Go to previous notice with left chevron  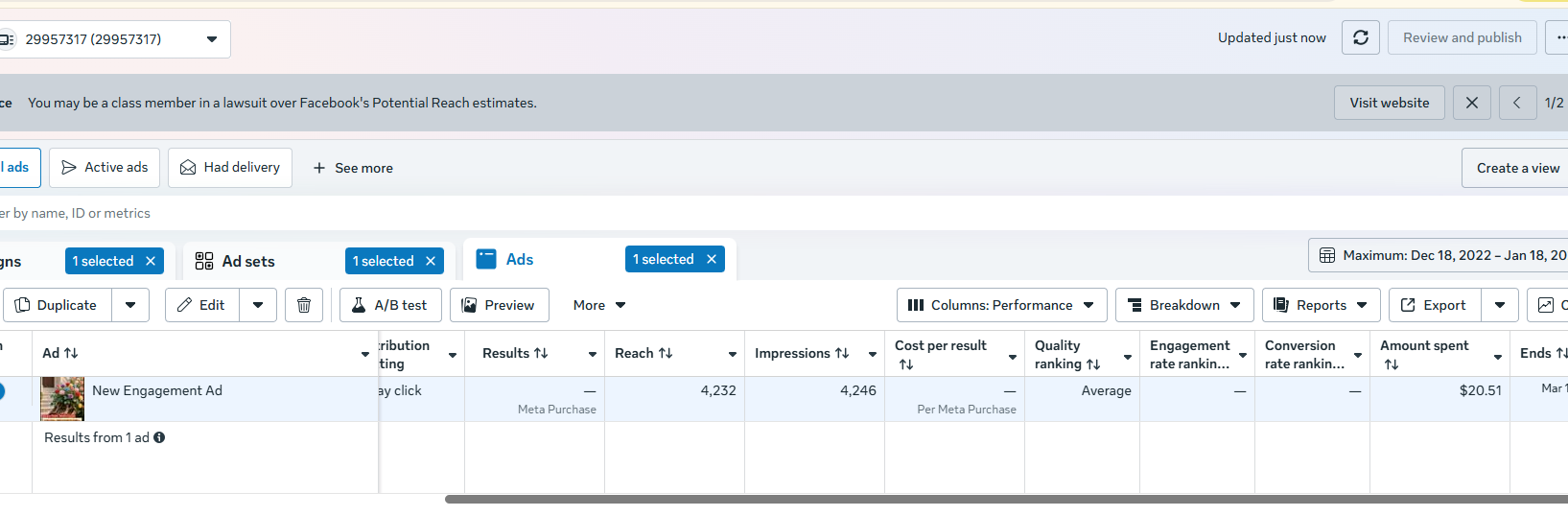click(1516, 103)
